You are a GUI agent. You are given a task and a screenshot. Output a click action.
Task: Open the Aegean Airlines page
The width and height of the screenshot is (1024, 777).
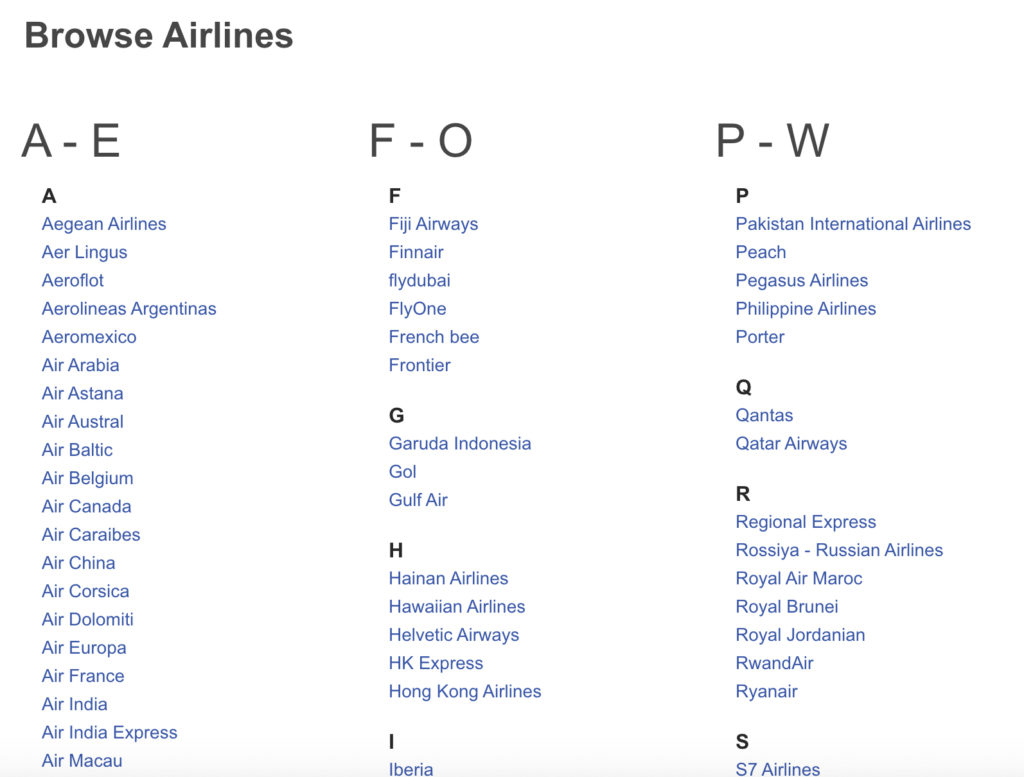pos(103,224)
